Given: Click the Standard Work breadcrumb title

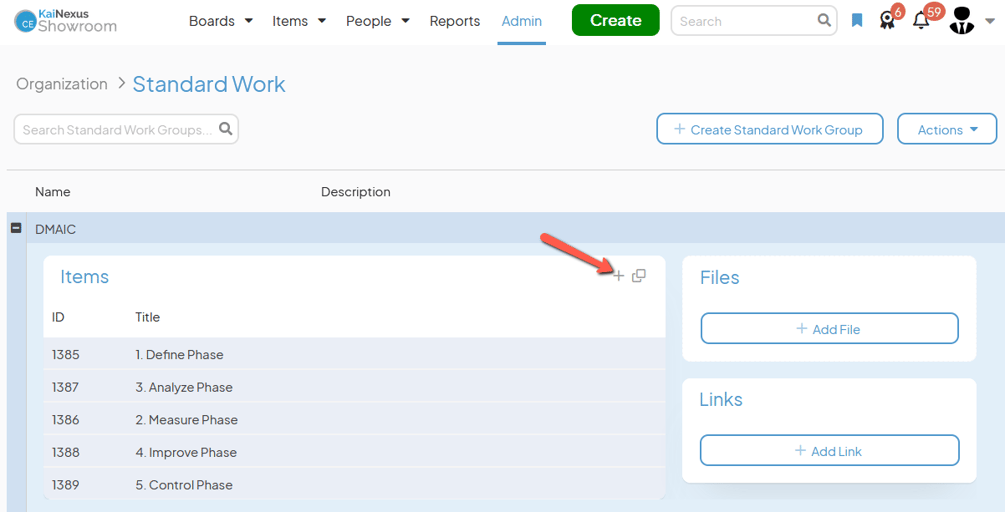Looking at the screenshot, I should 209,84.
